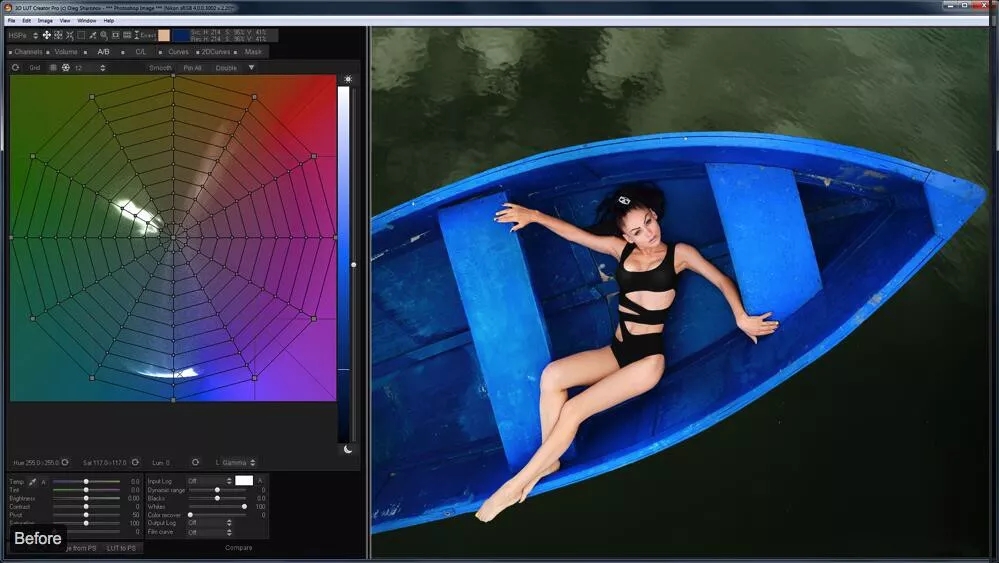Image resolution: width=999 pixels, height=563 pixels.
Task: Reset the grid with the circular arrow icon
Action: pos(15,68)
